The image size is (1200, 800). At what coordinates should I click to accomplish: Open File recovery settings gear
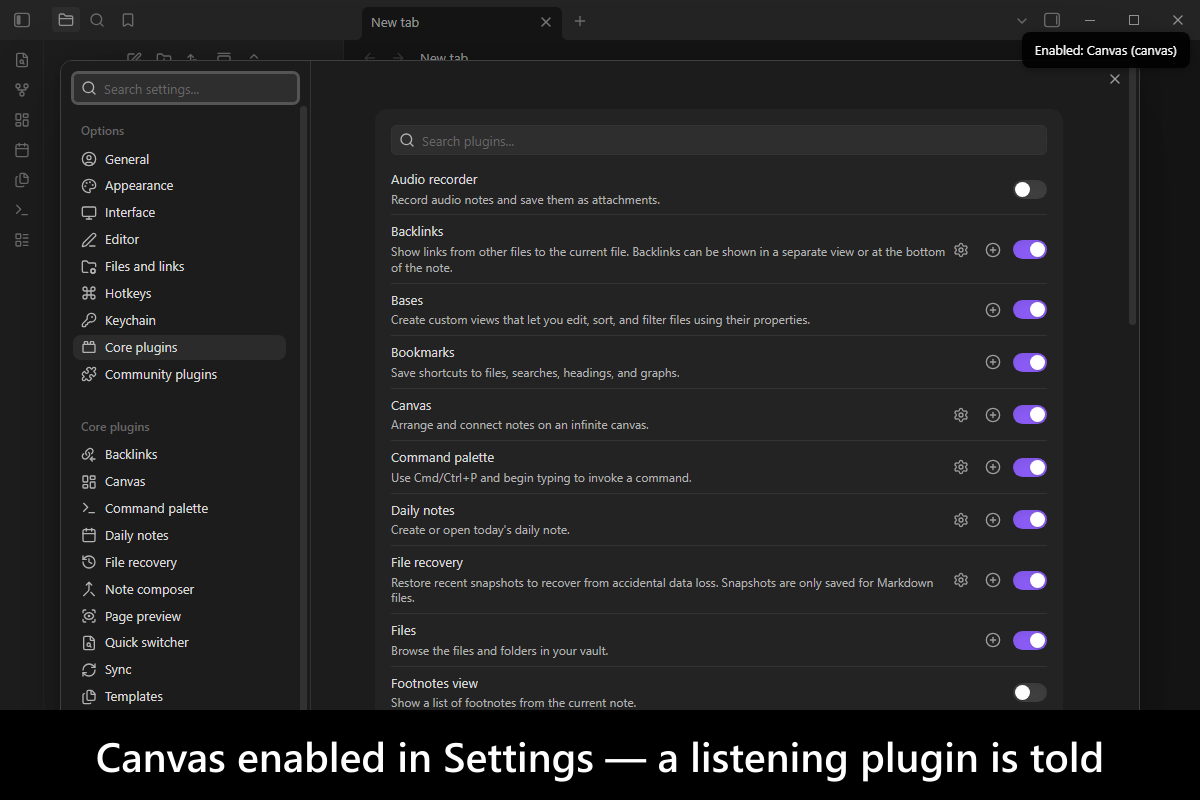pyautogui.click(x=961, y=580)
